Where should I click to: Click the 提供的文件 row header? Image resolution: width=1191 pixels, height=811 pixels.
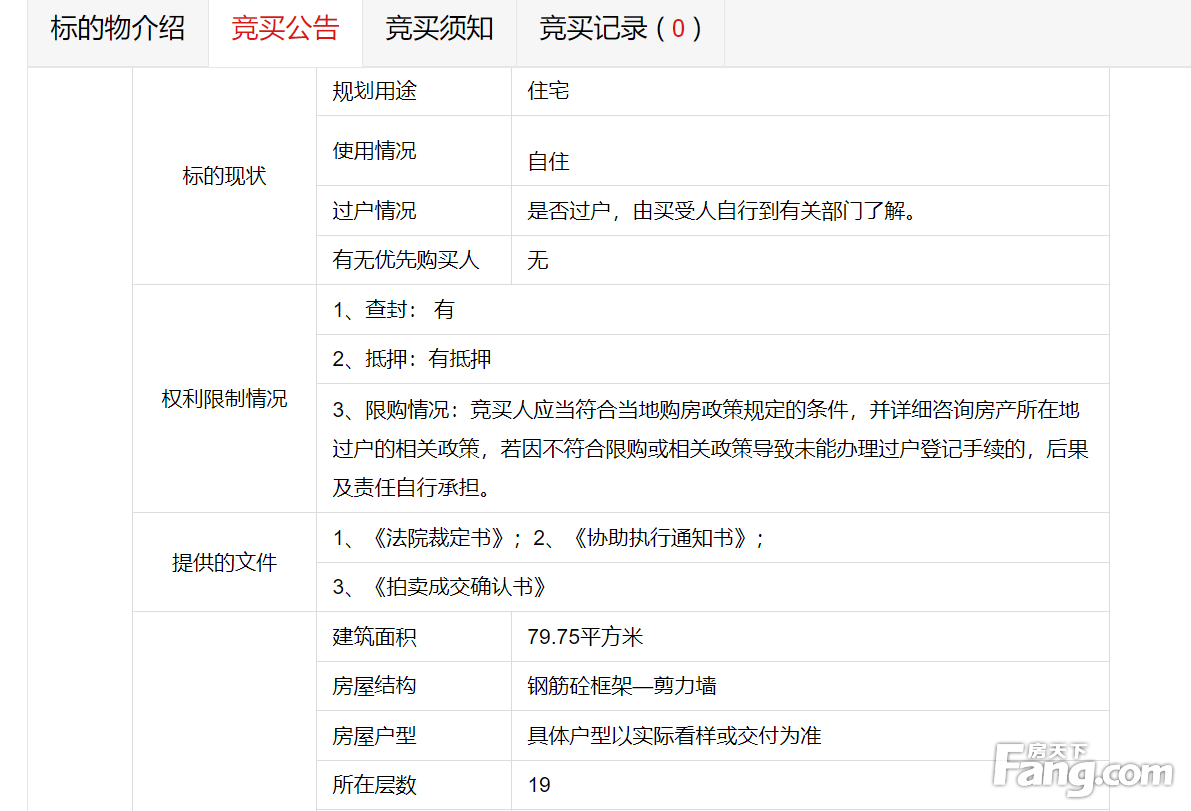(x=224, y=563)
